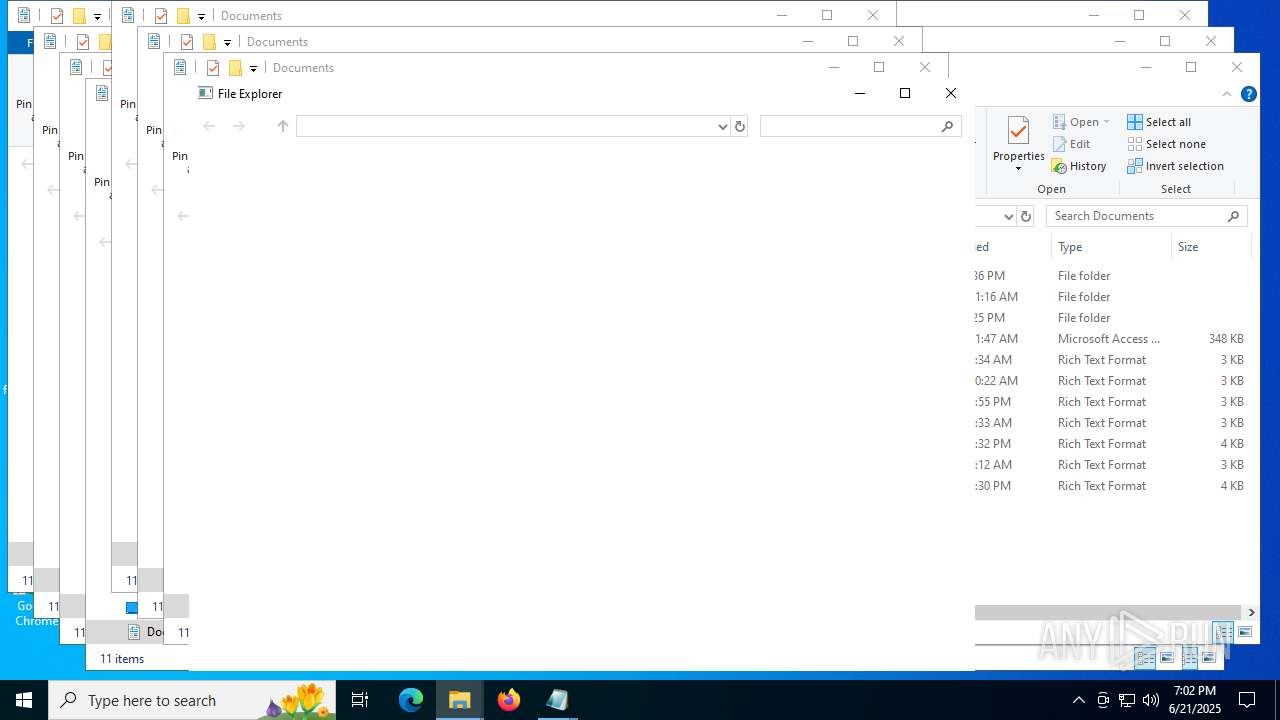
Task: Show hidden system tray icons
Action: point(1078,700)
